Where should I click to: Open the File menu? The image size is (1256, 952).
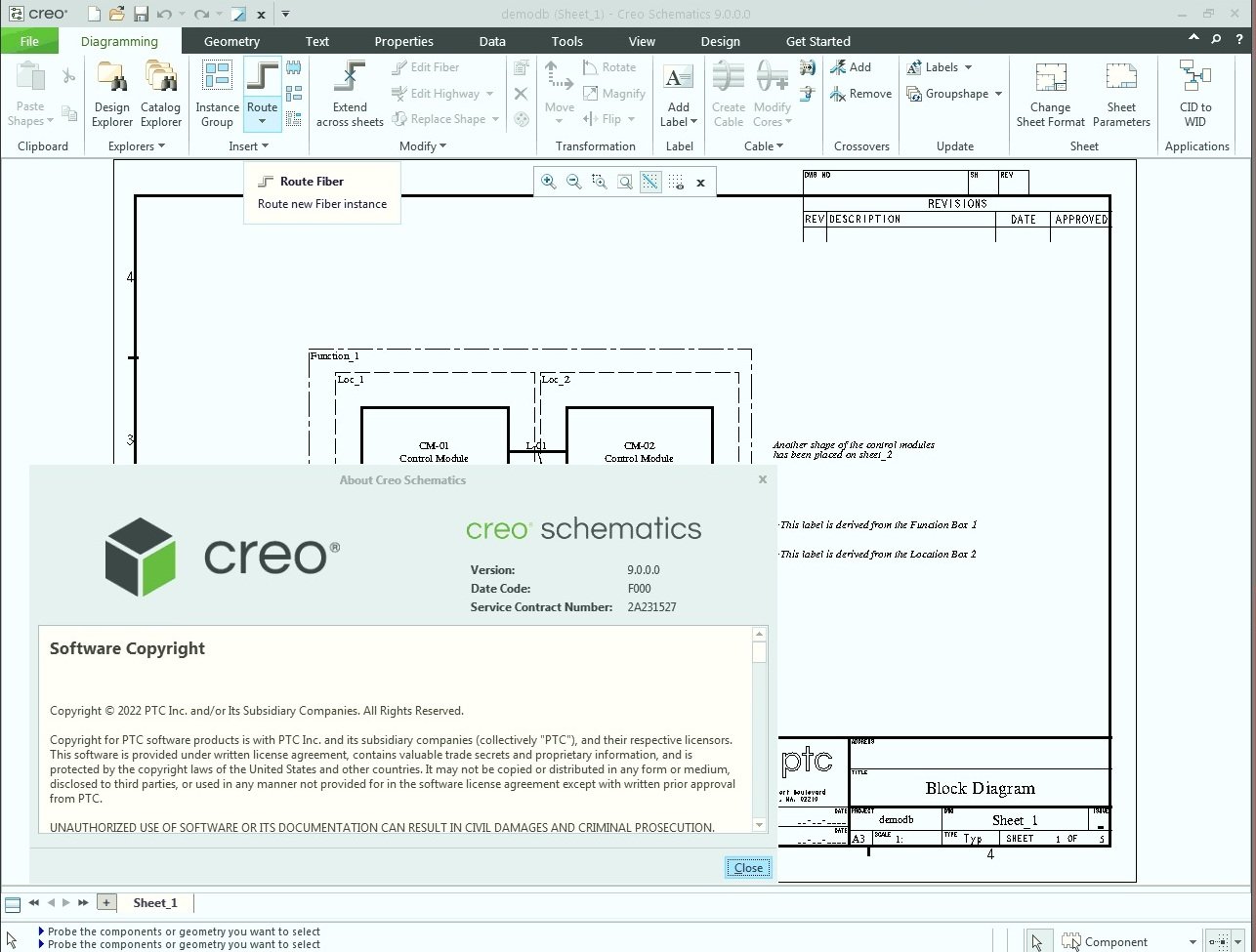tap(29, 41)
